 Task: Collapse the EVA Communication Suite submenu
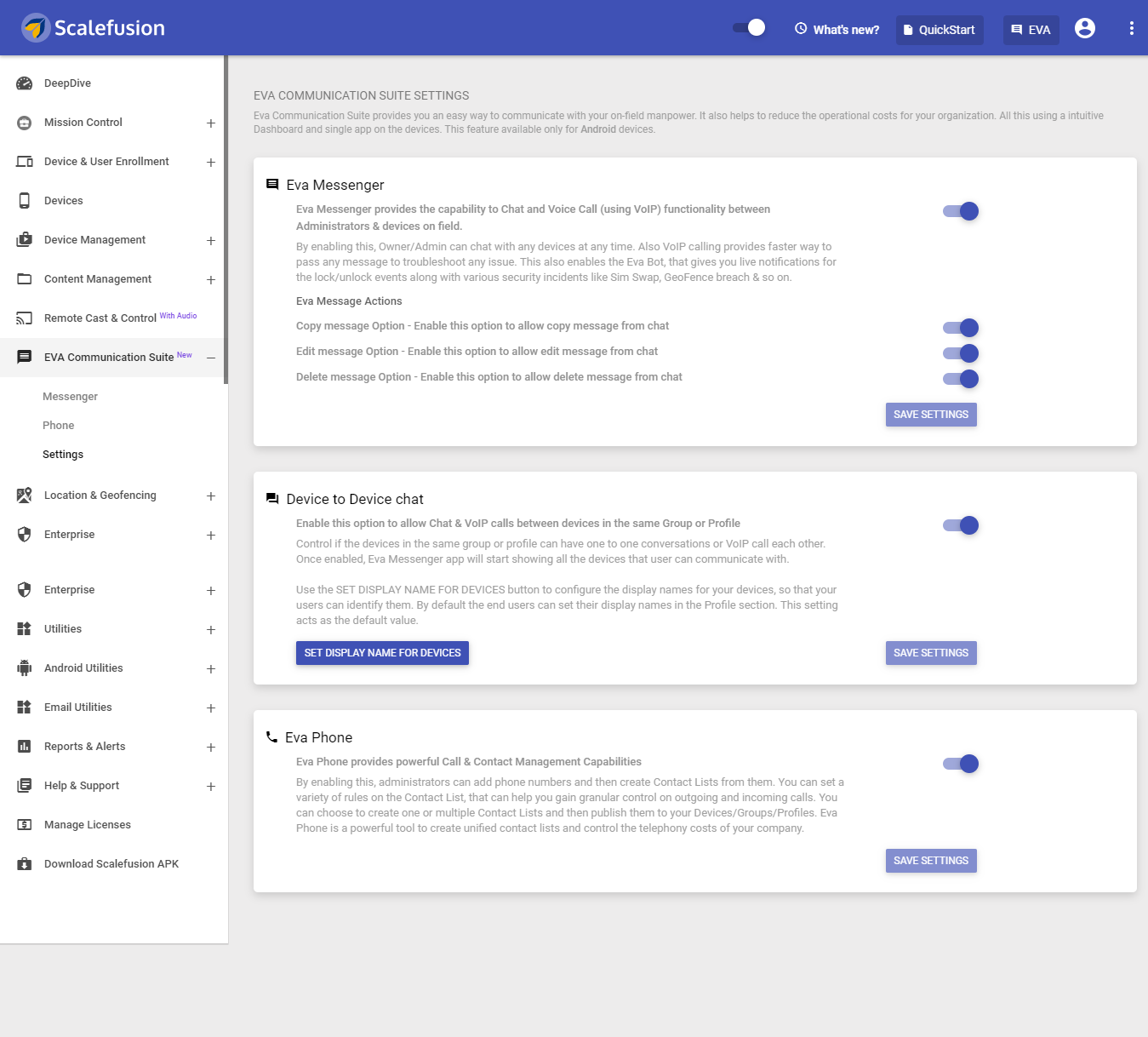click(211, 358)
